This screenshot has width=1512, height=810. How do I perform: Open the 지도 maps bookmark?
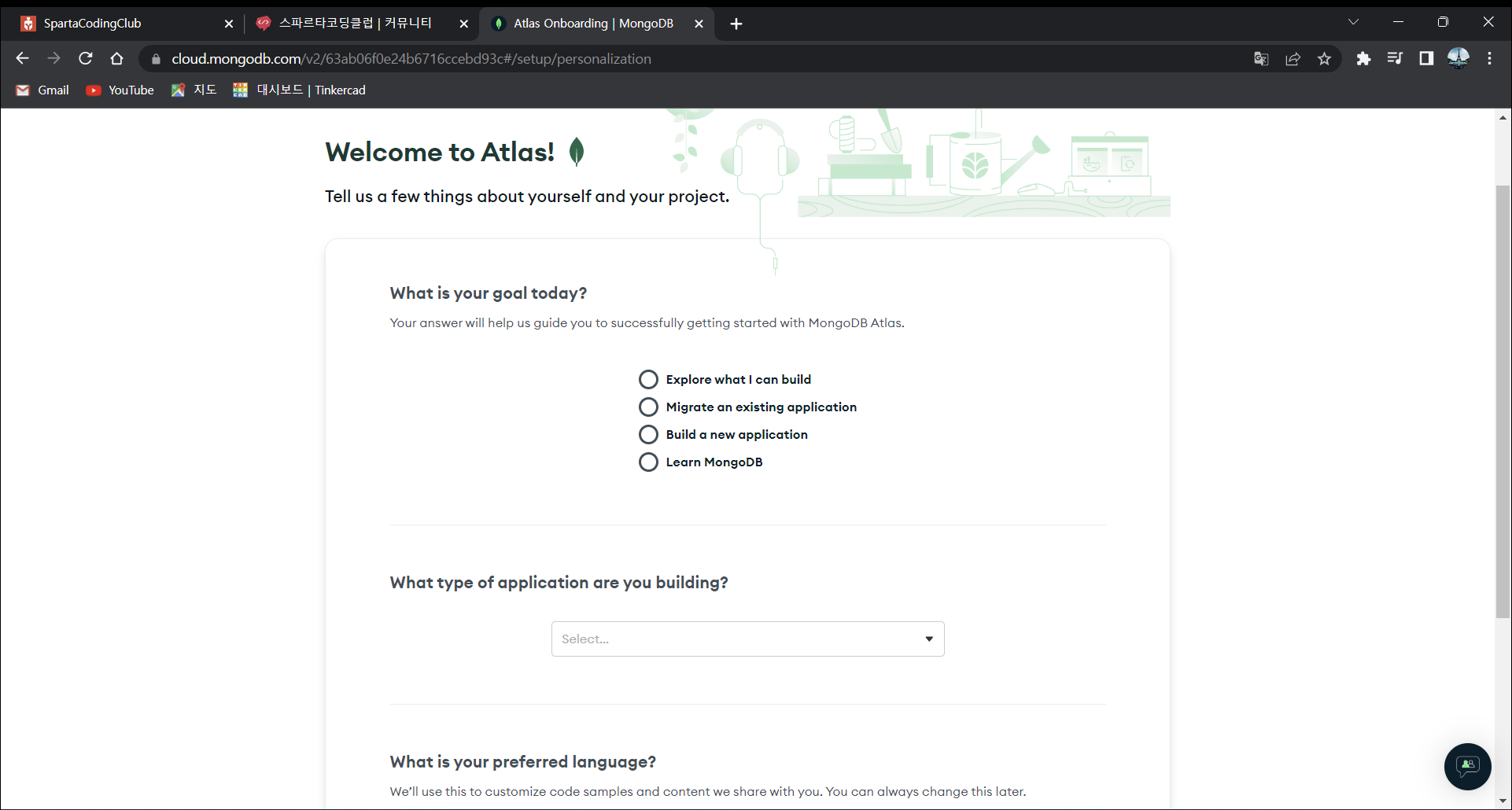click(194, 90)
